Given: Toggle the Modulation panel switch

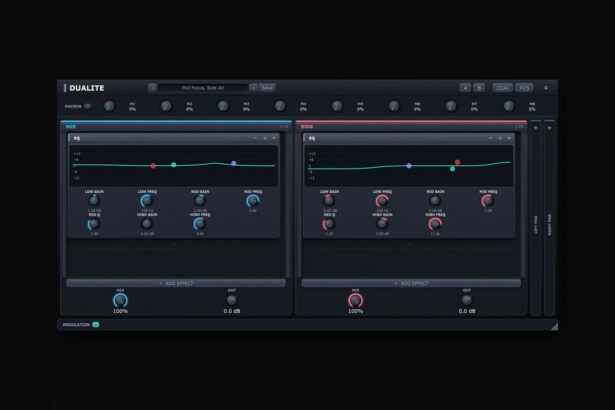Looking at the screenshot, I should click(96, 324).
